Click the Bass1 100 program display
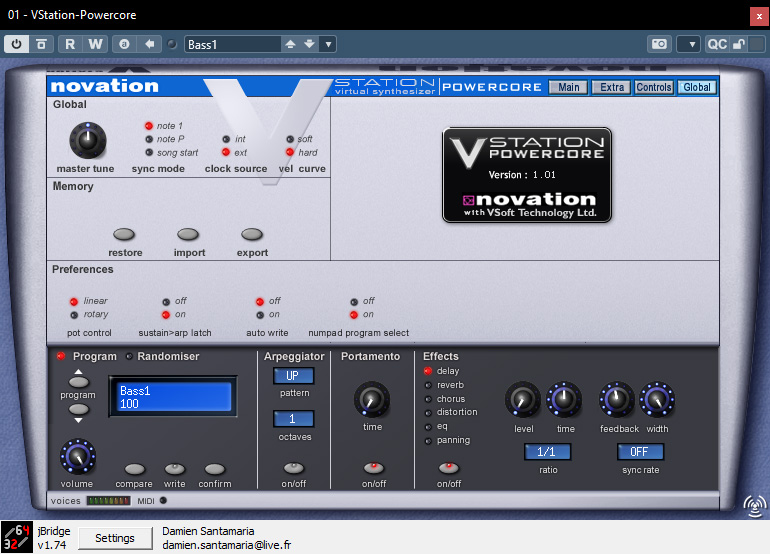Screen dimensions: 770x554 coord(173,397)
